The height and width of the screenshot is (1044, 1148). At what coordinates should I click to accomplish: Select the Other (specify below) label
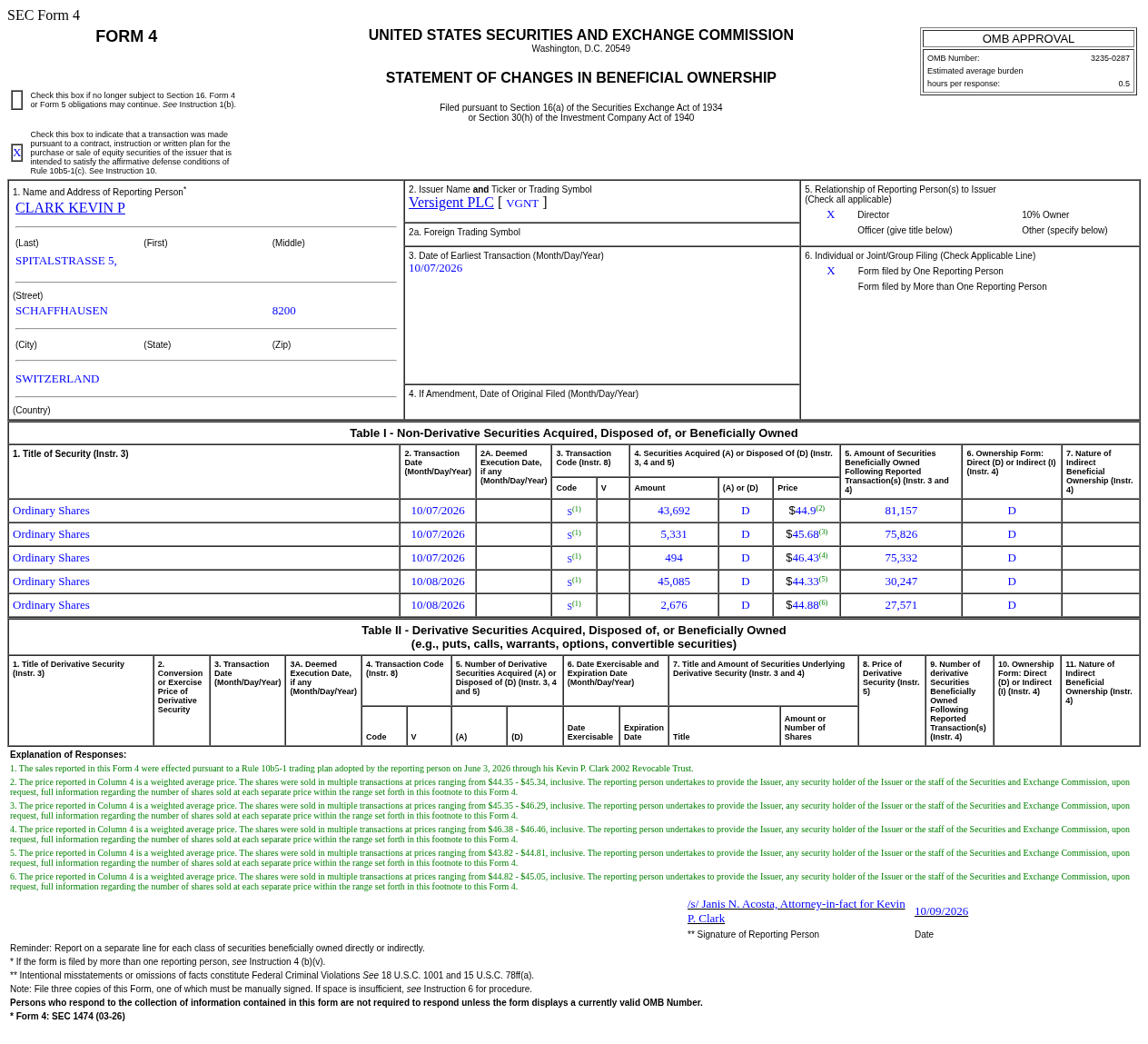(x=1064, y=231)
